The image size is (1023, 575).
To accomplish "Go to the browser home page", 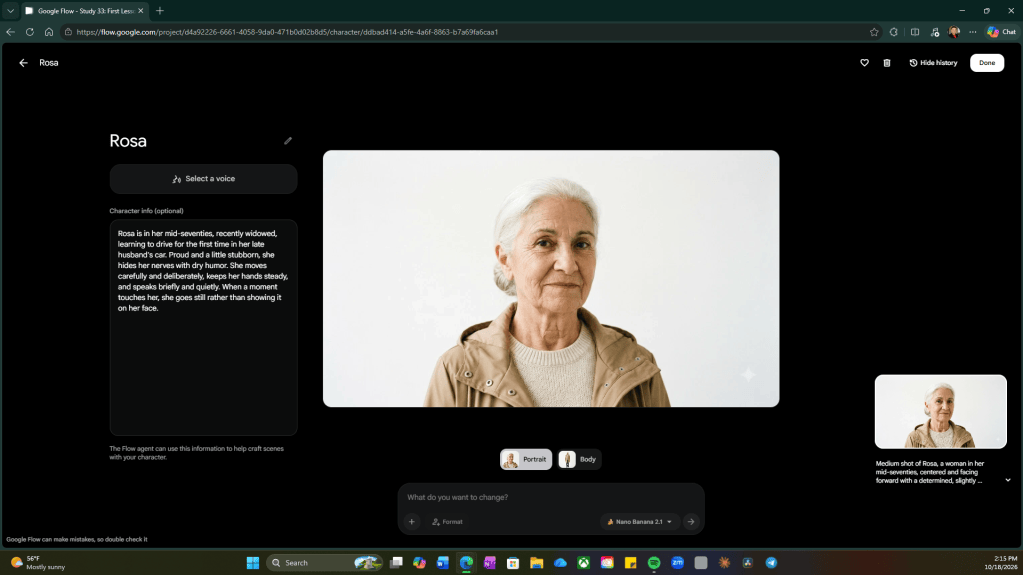I will pos(49,32).
